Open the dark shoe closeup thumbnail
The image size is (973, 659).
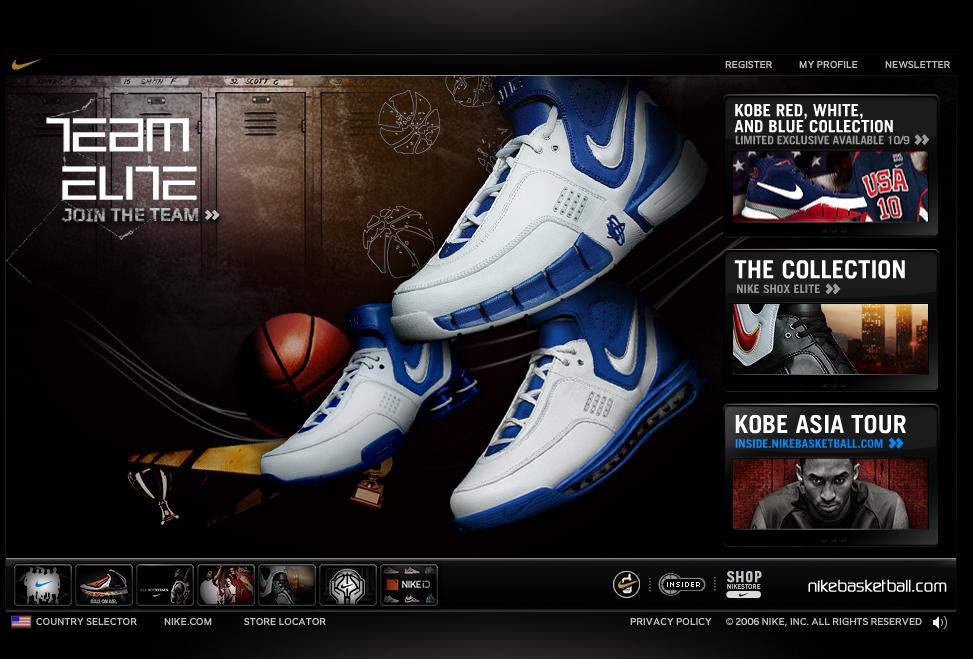[x=287, y=585]
